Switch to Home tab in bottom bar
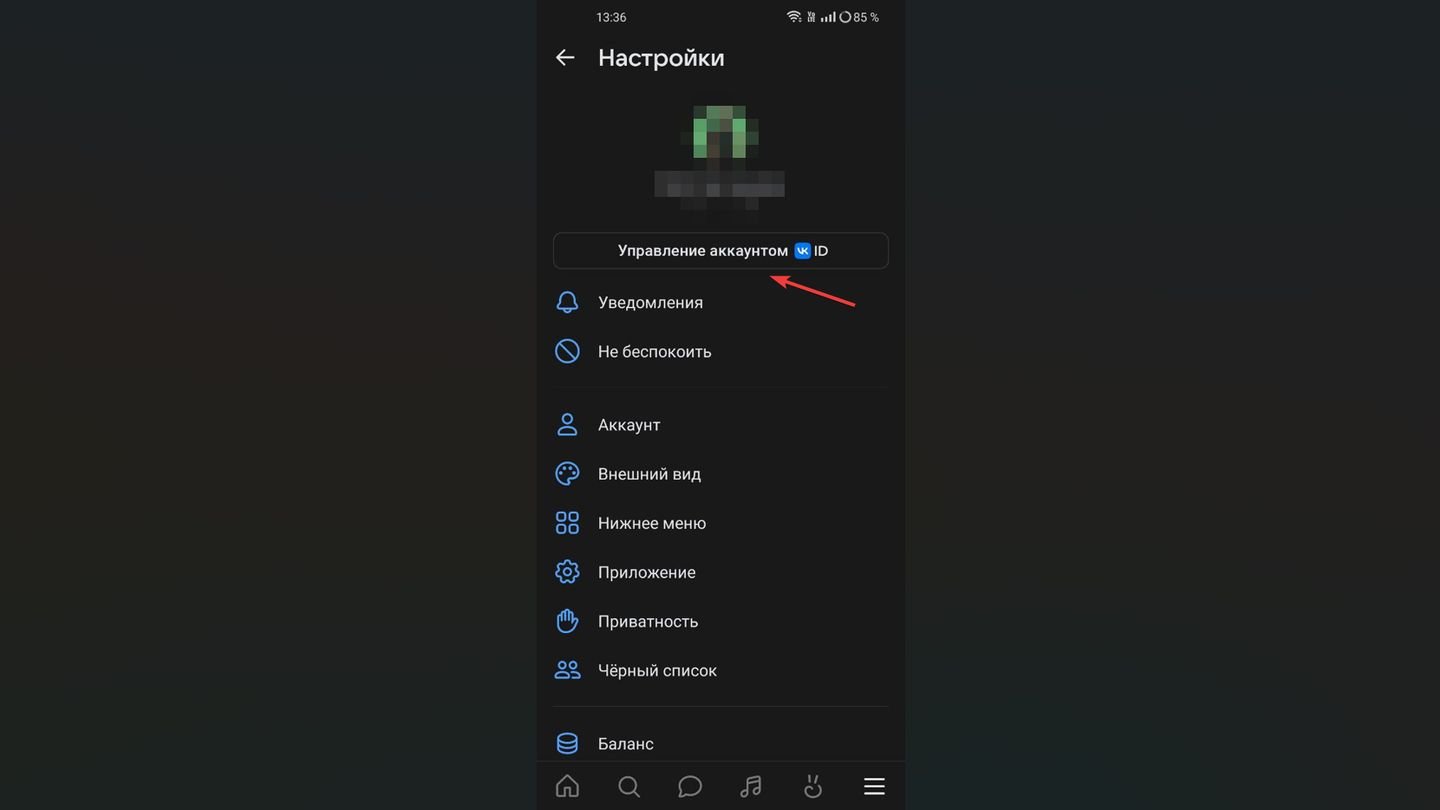1440x810 pixels. [567, 786]
